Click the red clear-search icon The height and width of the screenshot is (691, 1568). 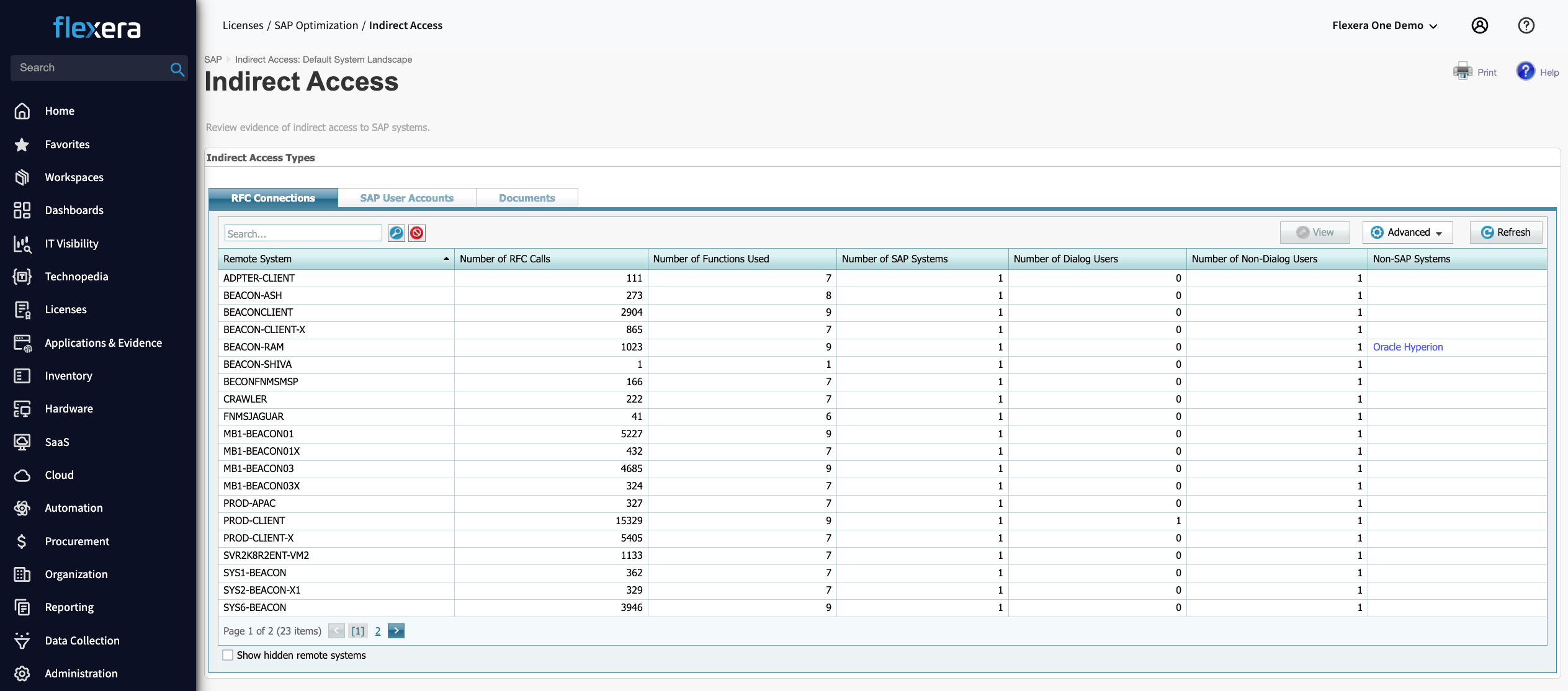click(417, 233)
